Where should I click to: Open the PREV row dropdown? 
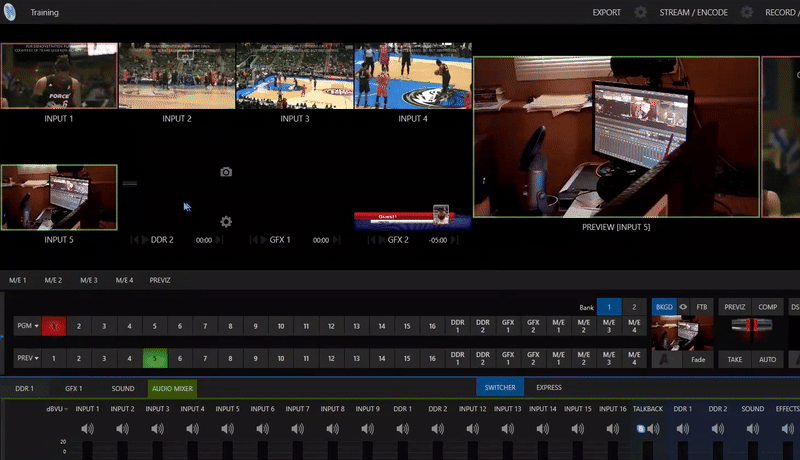(28, 358)
